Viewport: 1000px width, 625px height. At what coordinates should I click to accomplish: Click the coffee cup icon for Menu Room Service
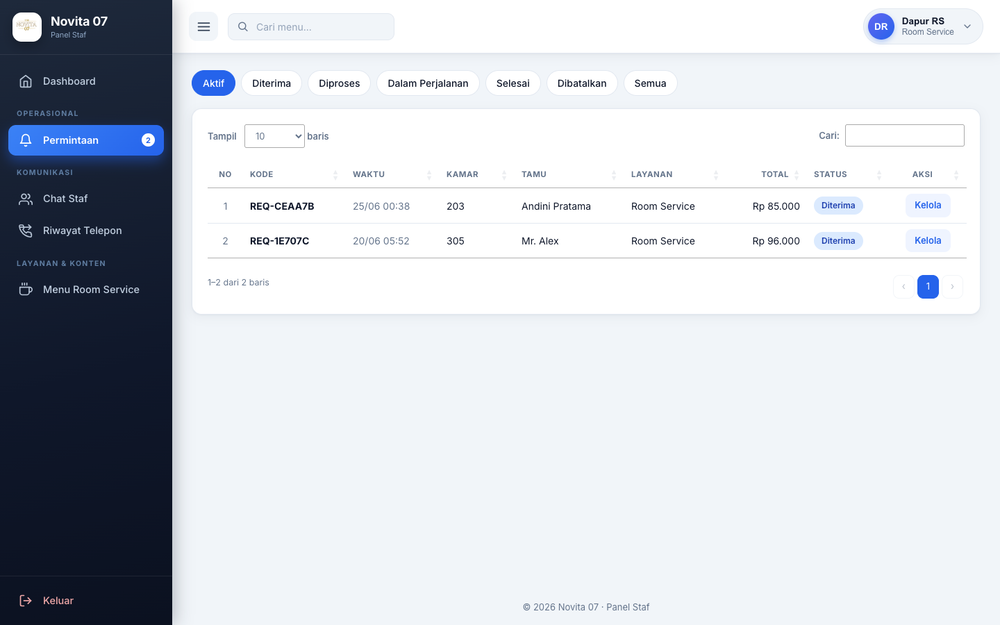(x=26, y=290)
